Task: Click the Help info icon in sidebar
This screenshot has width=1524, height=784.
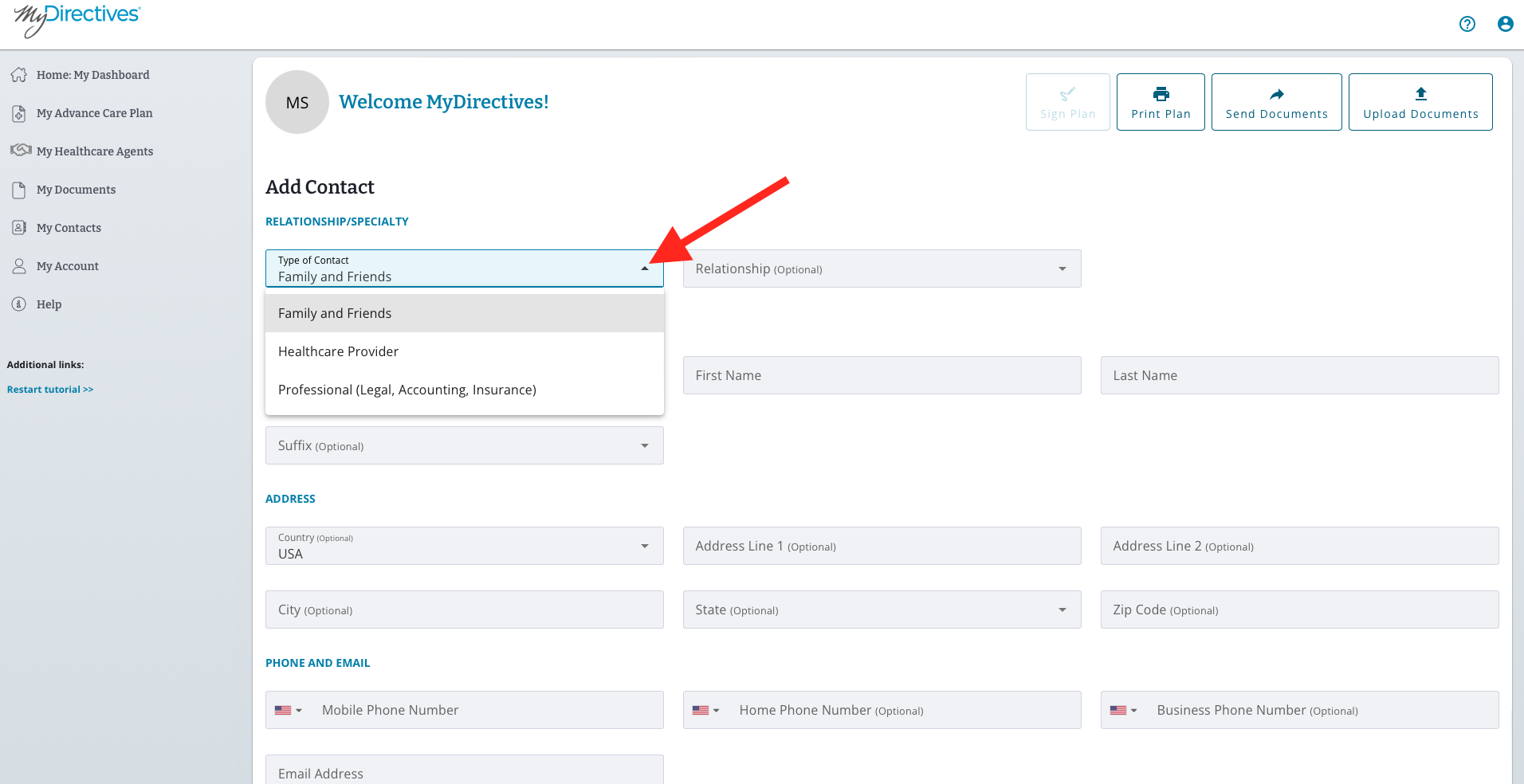Action: (19, 304)
